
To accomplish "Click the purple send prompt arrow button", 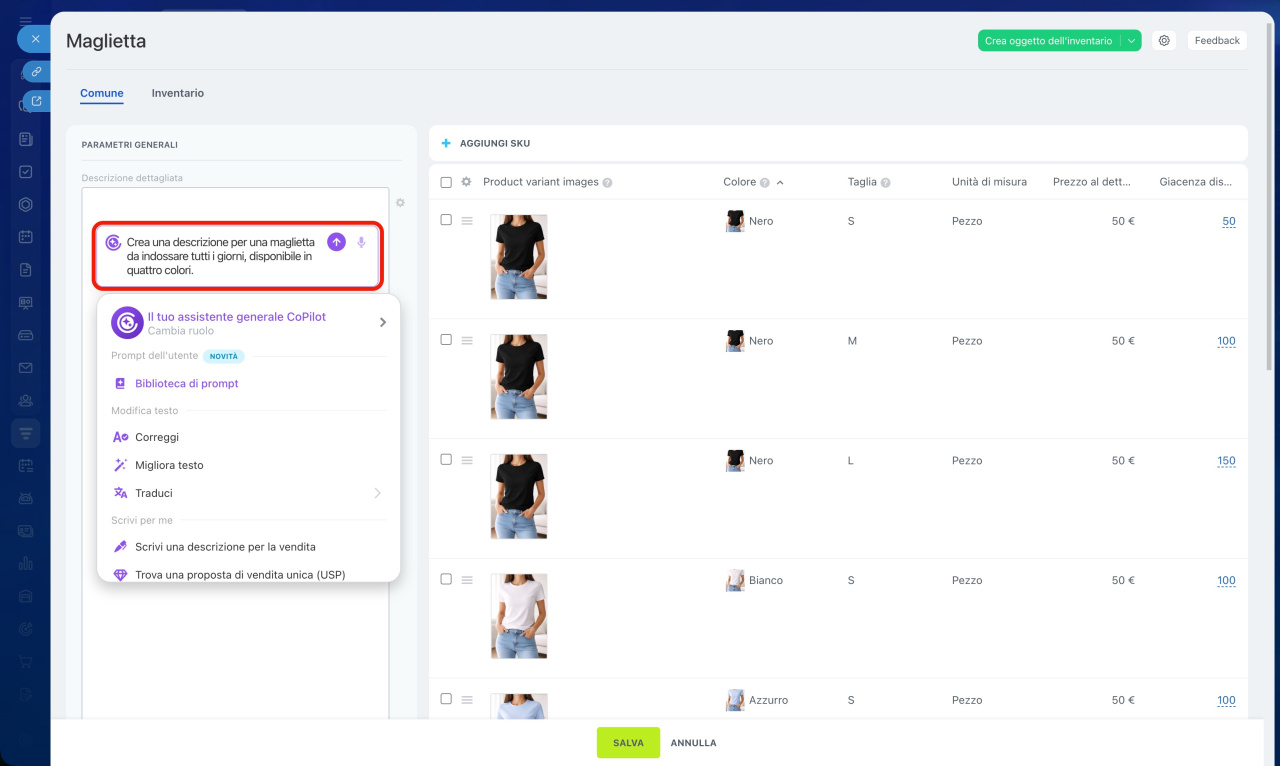I will pos(337,242).
